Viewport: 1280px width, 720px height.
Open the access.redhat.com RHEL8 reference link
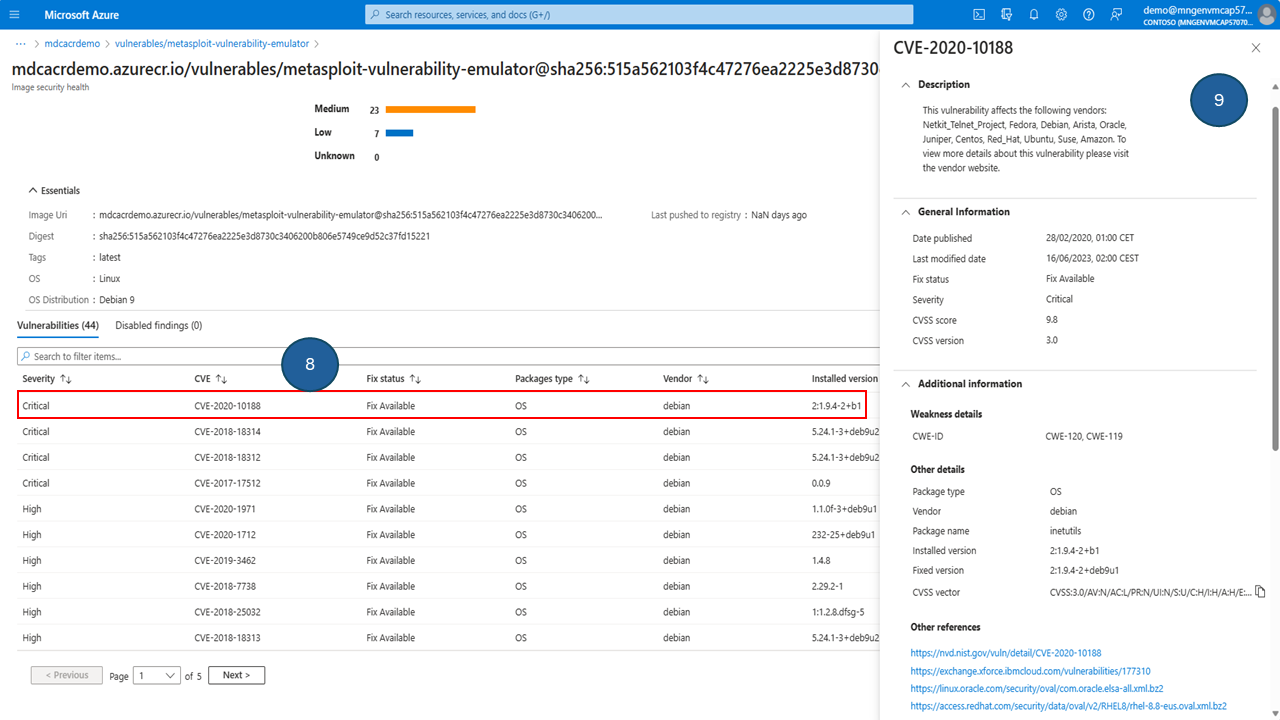(1068, 707)
